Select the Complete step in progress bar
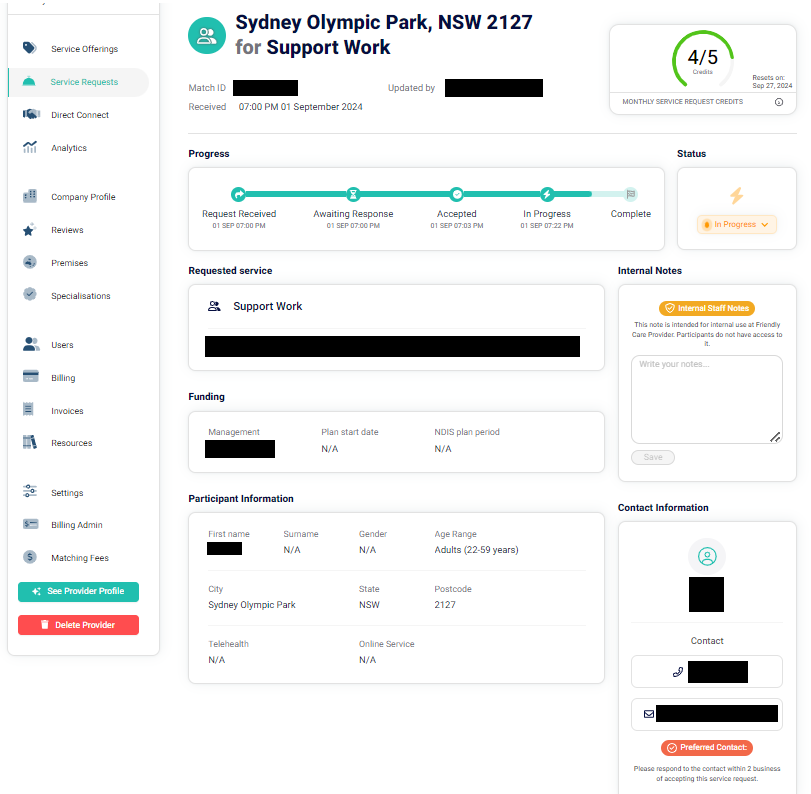 pos(631,195)
